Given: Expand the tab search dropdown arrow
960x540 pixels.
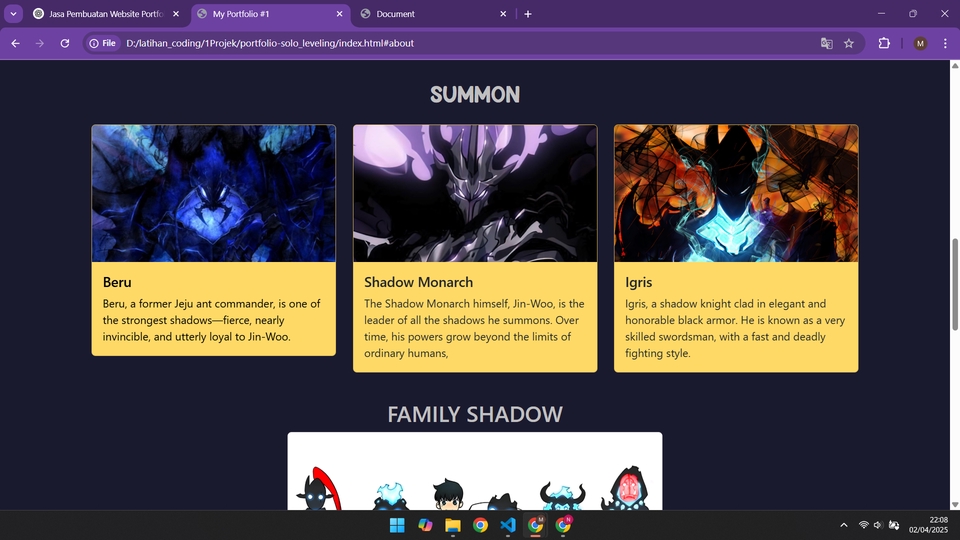Looking at the screenshot, I should tap(13, 13).
